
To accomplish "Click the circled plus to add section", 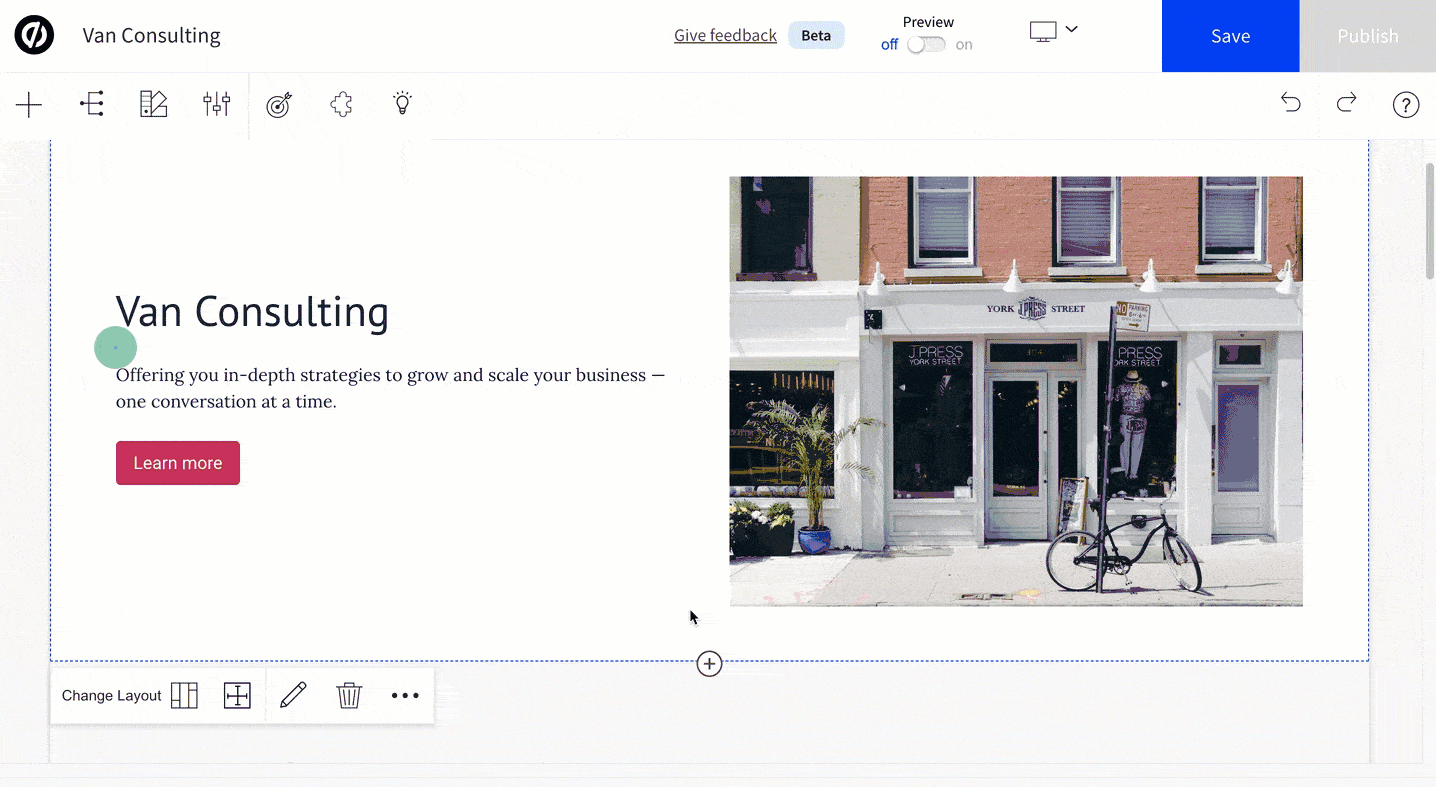I will click(x=709, y=663).
